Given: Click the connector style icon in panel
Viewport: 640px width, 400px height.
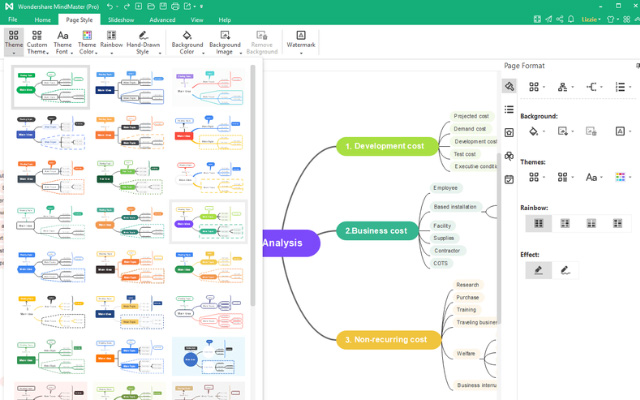Looking at the screenshot, I should coord(591,87).
